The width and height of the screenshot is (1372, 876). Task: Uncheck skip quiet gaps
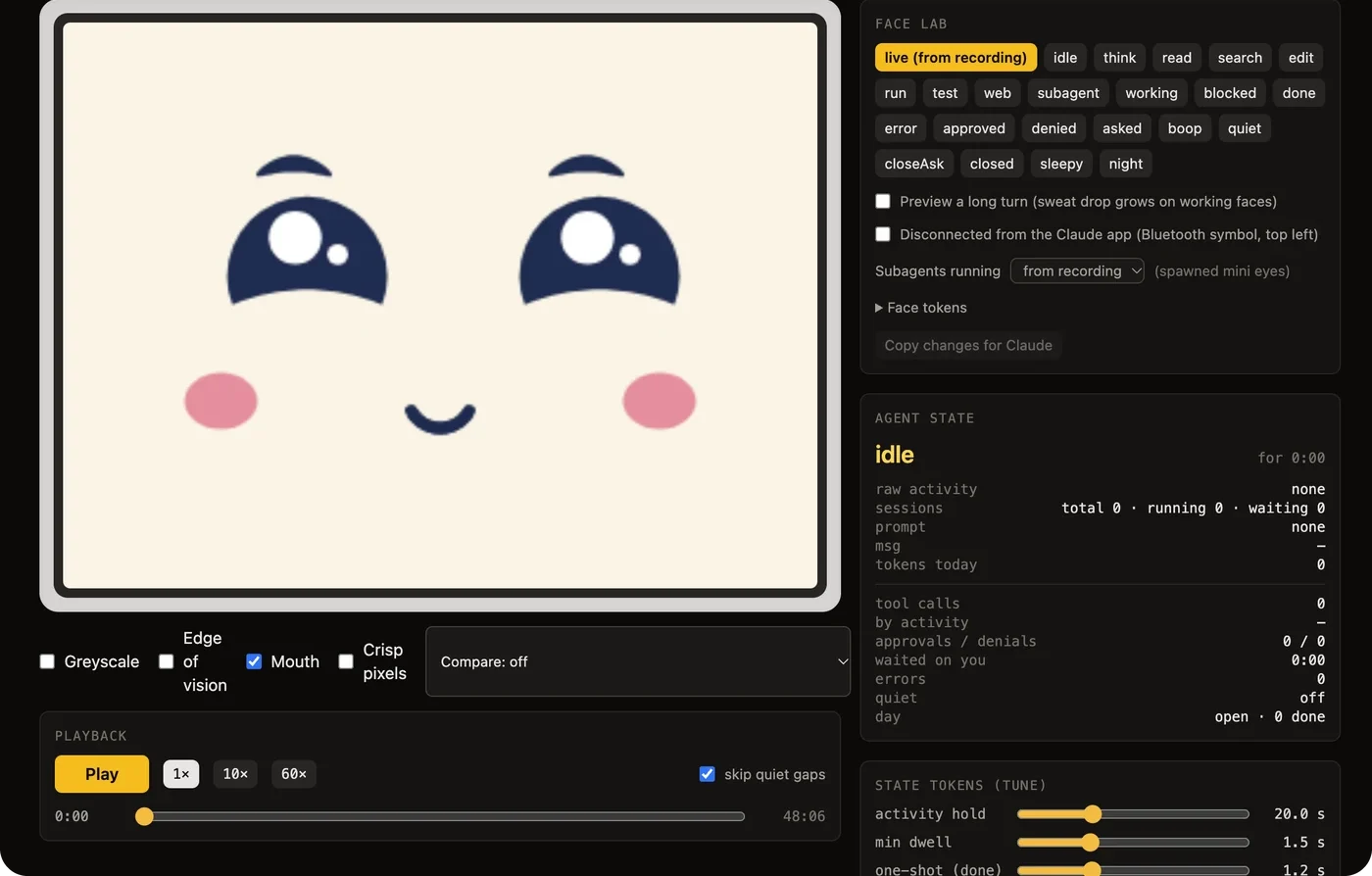tap(707, 774)
